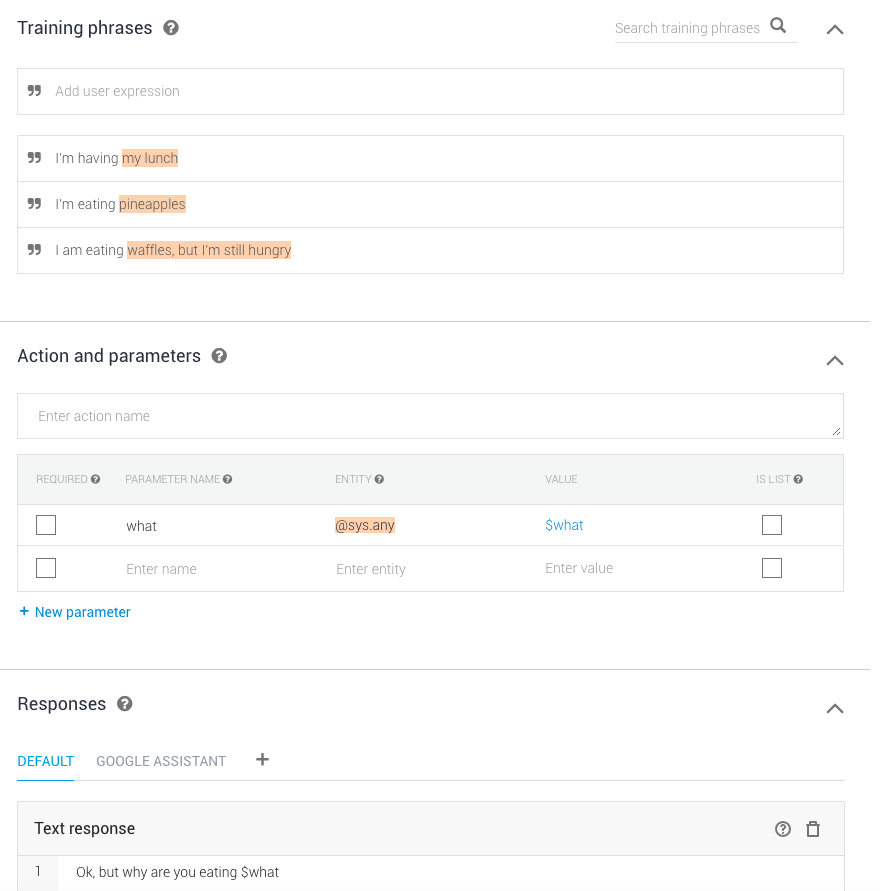The width and height of the screenshot is (880, 891).
Task: Select the Default responses tab
Action: [x=45, y=761]
